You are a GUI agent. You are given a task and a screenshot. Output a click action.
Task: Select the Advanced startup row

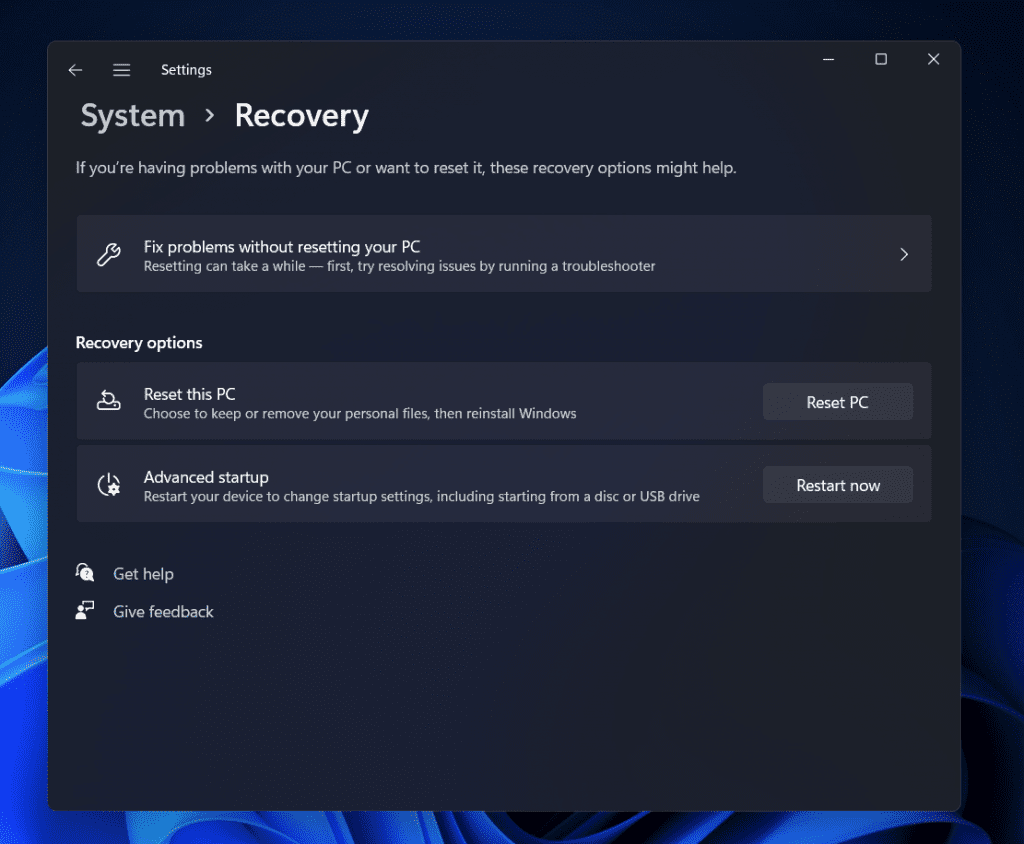coord(400,484)
